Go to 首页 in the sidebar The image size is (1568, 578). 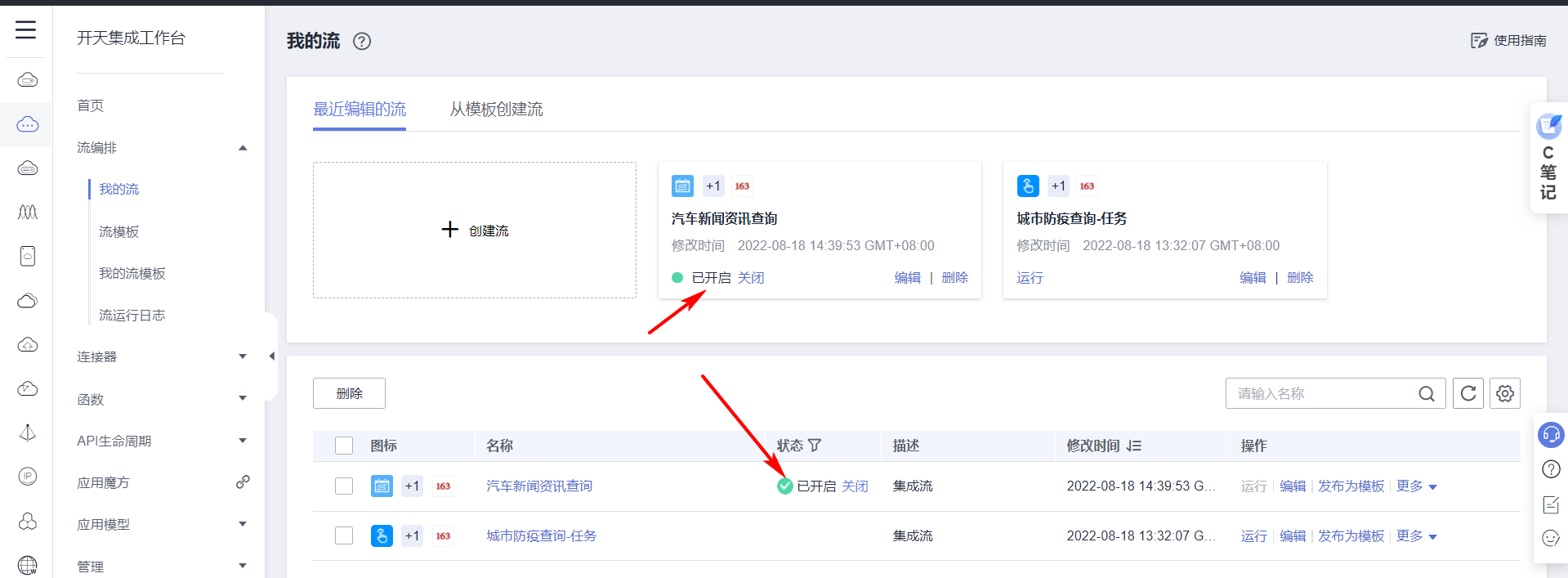(x=91, y=105)
